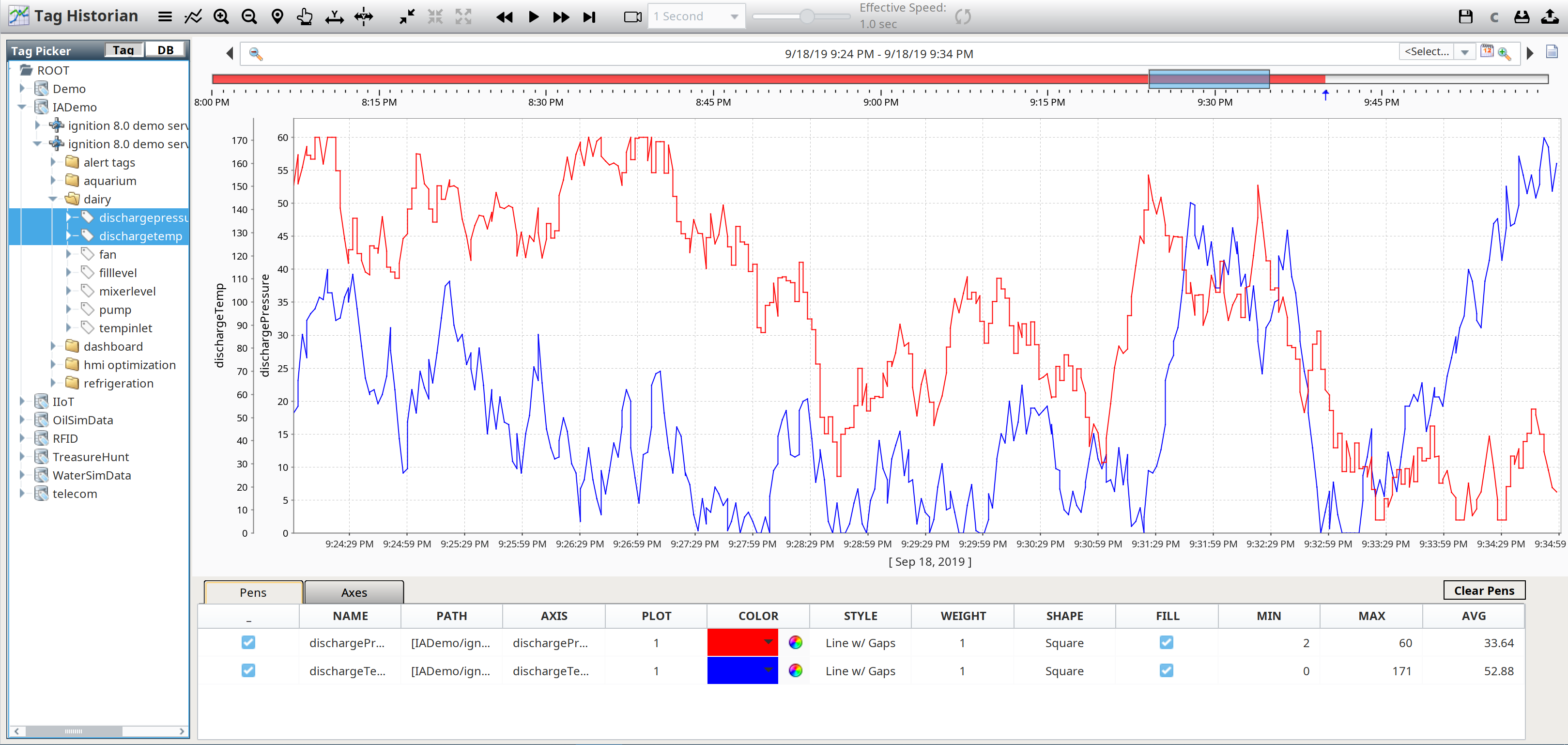The width and height of the screenshot is (1568, 745).
Task: Collapse the dairy folder
Action: coord(53,199)
